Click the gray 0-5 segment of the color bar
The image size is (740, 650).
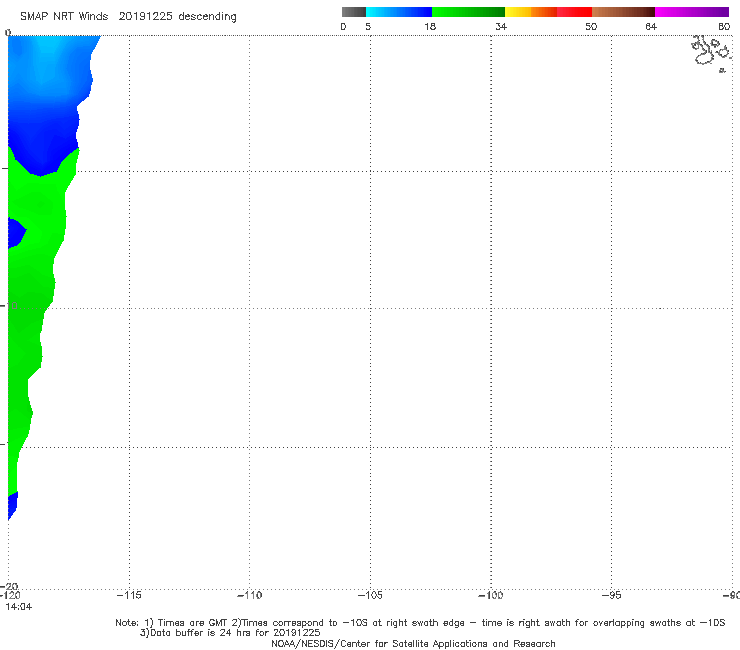(354, 12)
